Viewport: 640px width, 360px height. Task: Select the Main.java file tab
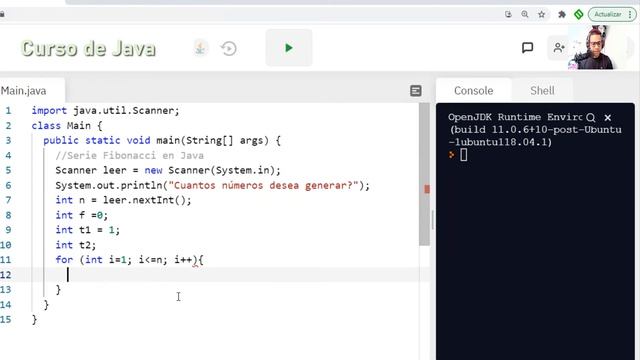24,91
